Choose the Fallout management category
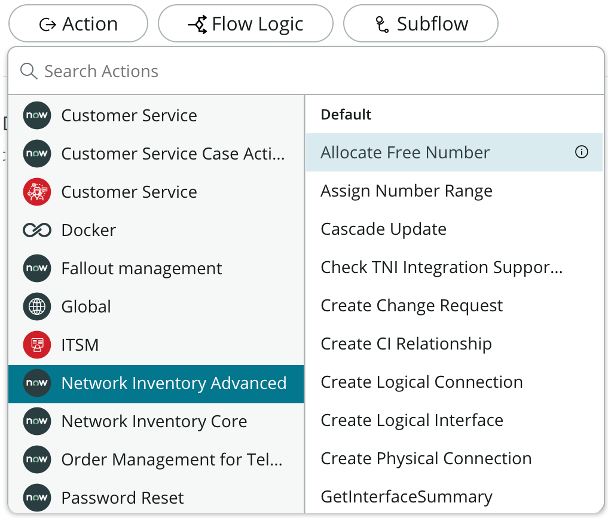 click(x=156, y=268)
